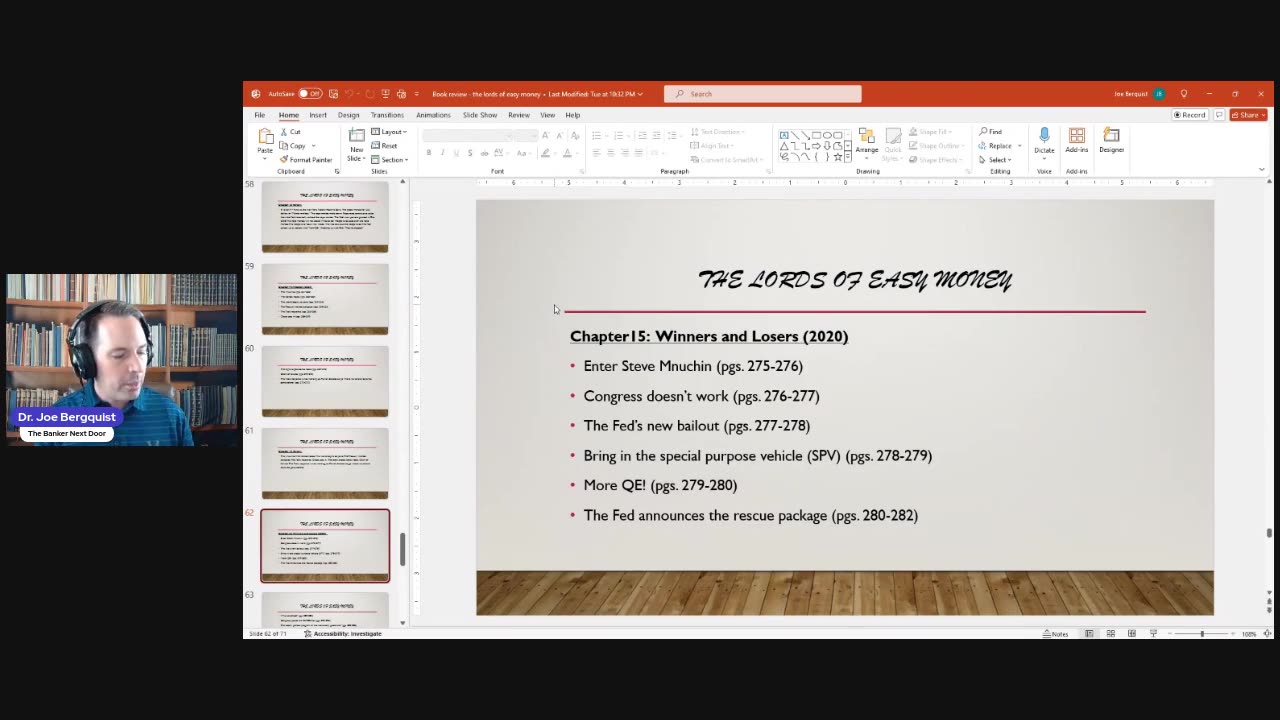Click the Record button
This screenshot has width=1280, height=720.
[x=1189, y=115]
